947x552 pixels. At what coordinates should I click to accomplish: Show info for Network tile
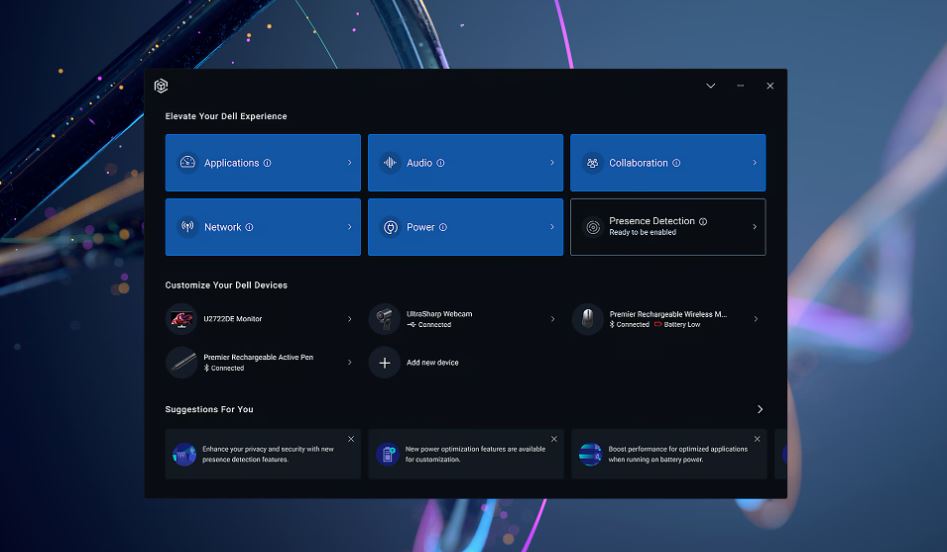point(249,227)
